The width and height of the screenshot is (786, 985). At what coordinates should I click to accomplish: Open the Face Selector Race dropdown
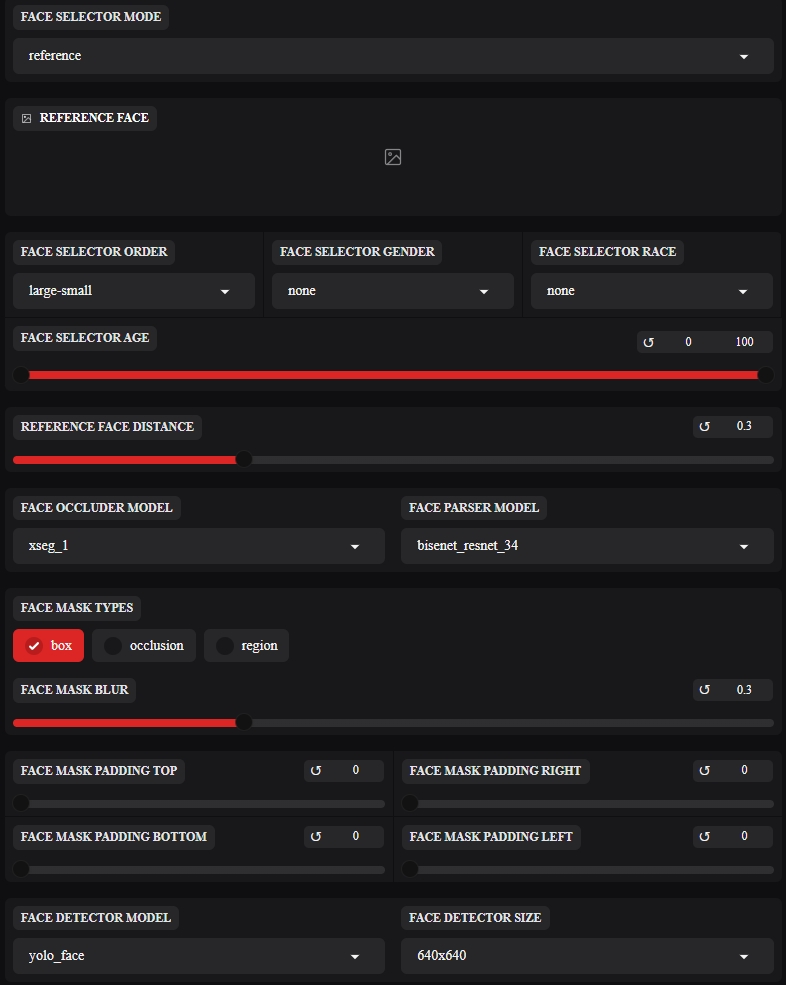[652, 291]
